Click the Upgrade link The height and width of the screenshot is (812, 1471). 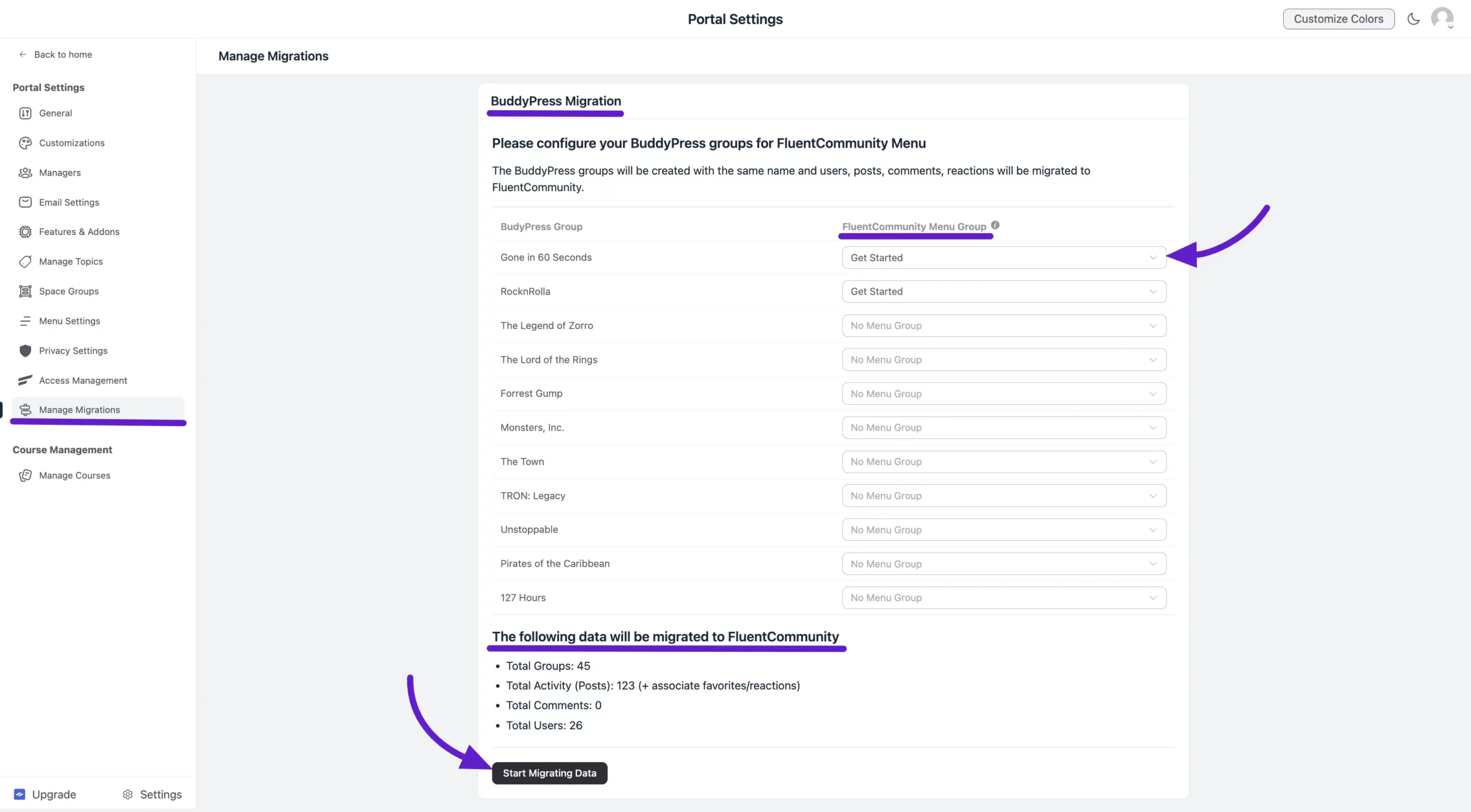tap(45, 794)
